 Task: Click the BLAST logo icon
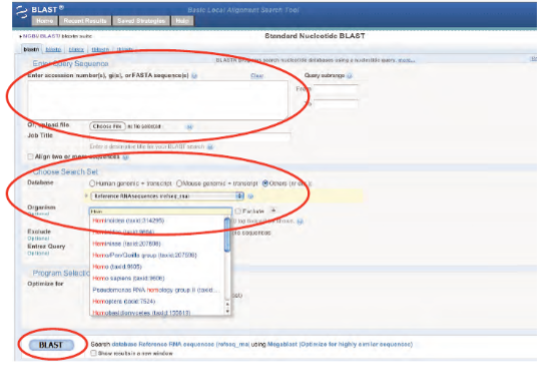21,12
